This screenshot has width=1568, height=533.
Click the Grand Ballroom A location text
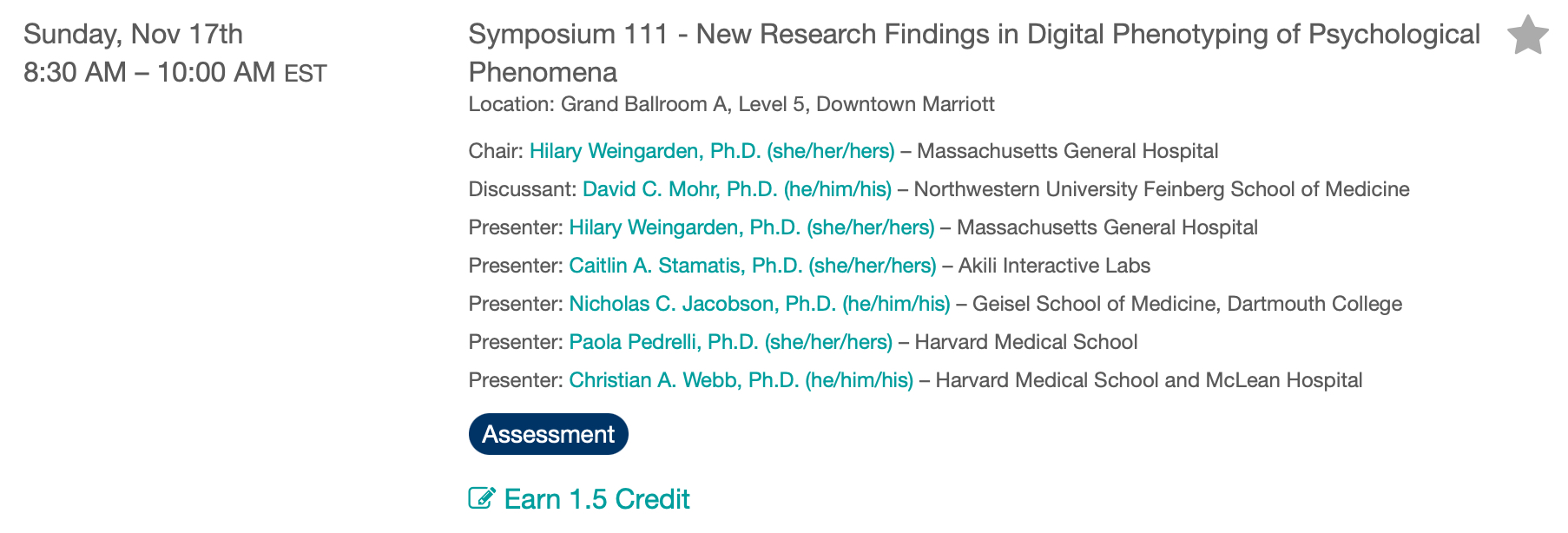[x=731, y=104]
